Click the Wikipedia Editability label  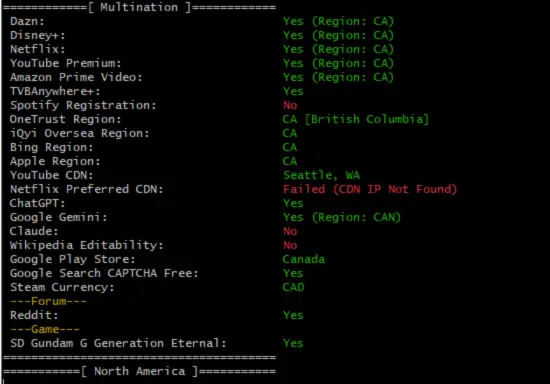click(x=87, y=245)
